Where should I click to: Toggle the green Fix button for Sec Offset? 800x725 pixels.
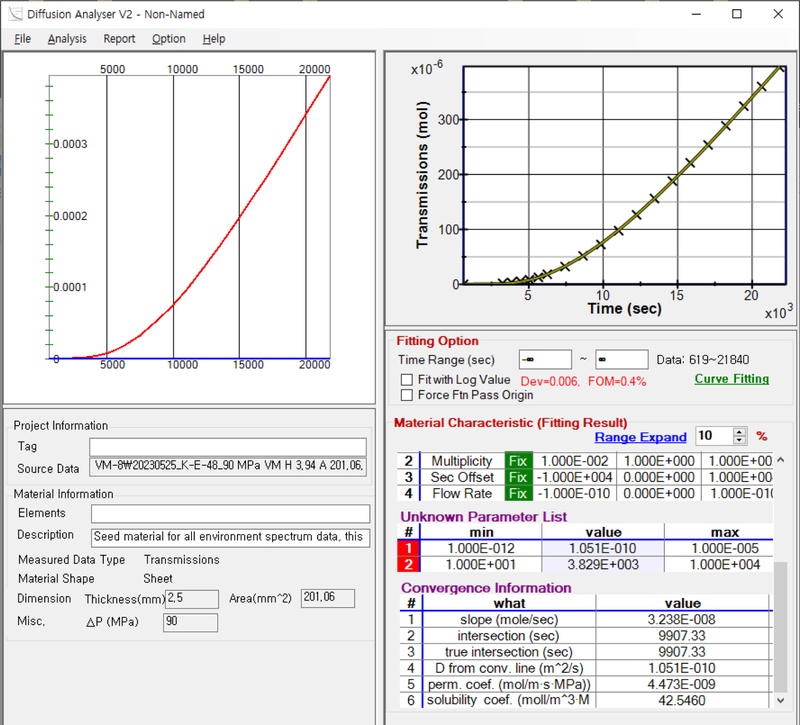[x=517, y=477]
